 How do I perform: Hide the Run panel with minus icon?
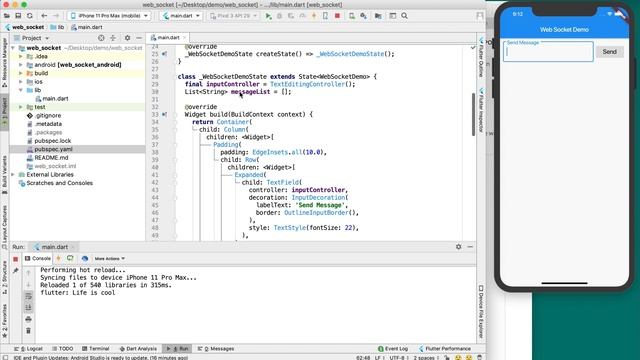[470, 247]
